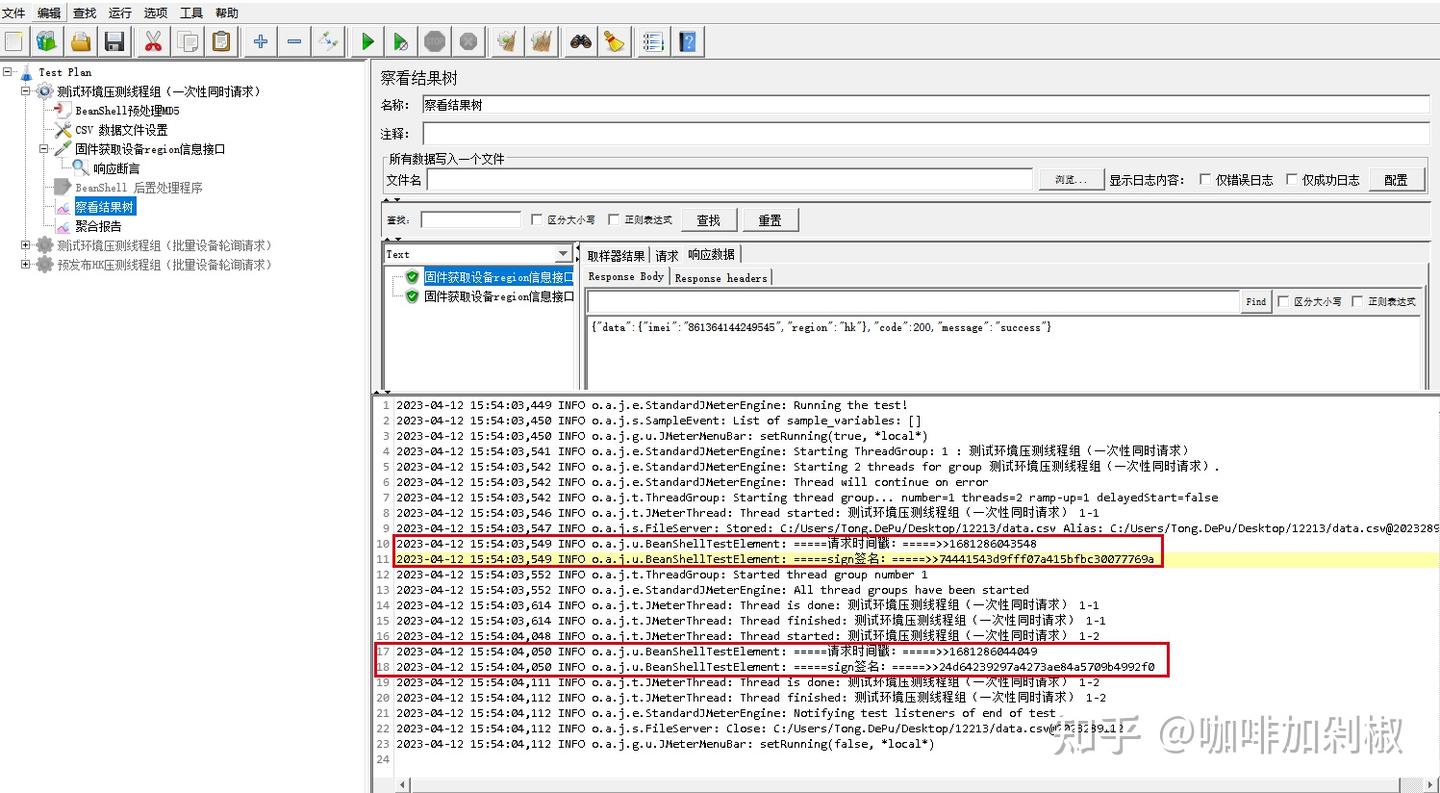This screenshot has height=793, width=1440.
Task: Enable the 仅错误日志 checkbox
Action: [x=1205, y=180]
